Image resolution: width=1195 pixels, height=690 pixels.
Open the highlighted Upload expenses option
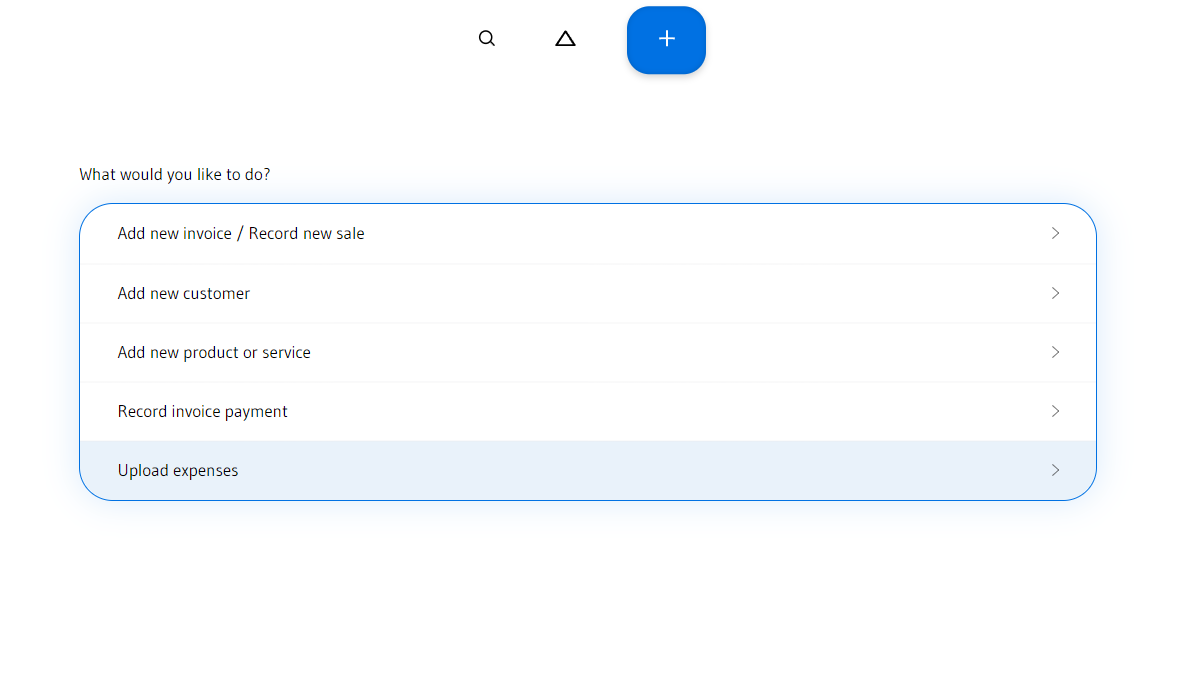pyautogui.click(x=178, y=470)
